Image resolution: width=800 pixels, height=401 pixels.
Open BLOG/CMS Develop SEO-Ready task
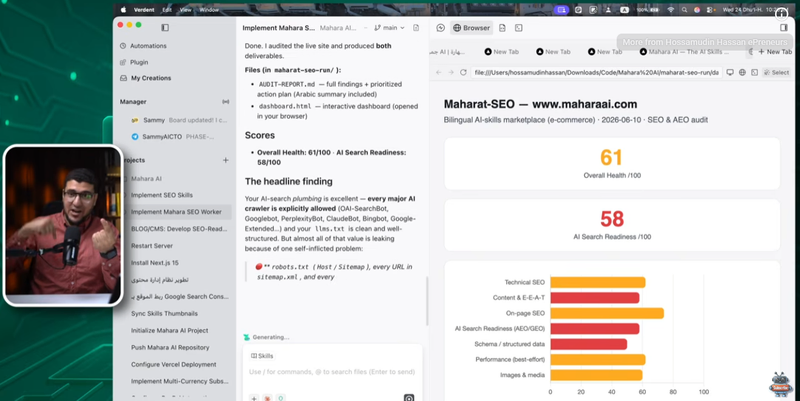179,229
